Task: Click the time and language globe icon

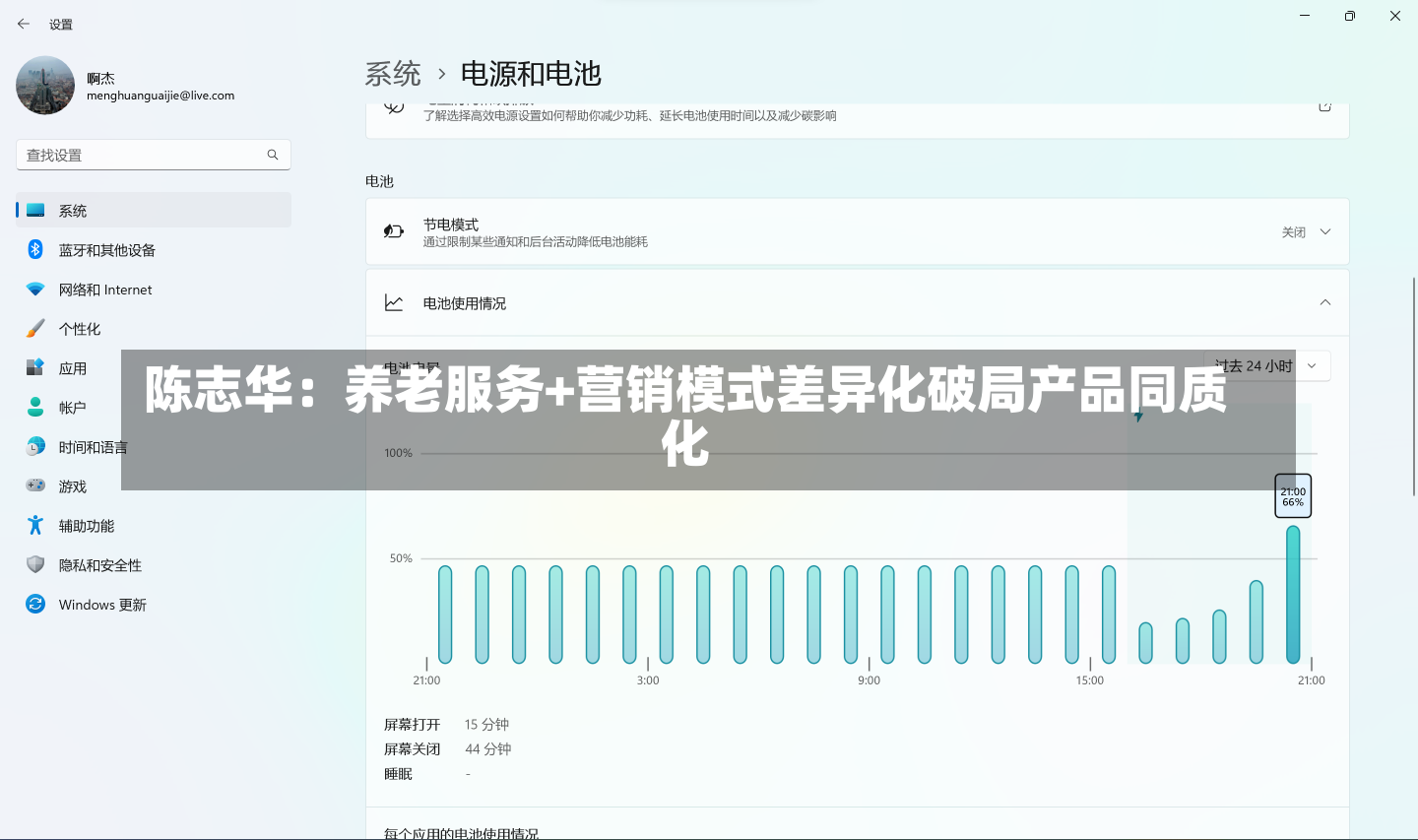Action: (x=35, y=446)
